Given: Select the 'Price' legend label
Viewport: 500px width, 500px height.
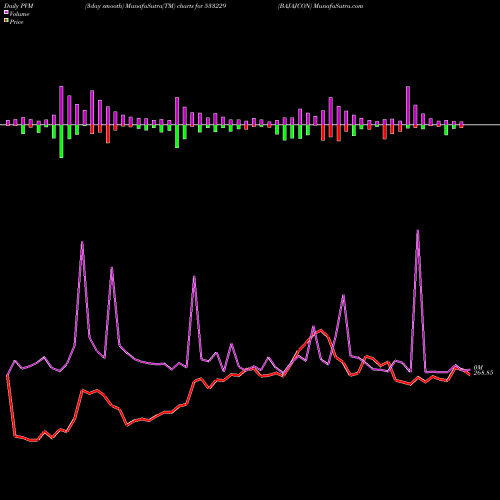Looking at the screenshot, I should tap(16, 22).
